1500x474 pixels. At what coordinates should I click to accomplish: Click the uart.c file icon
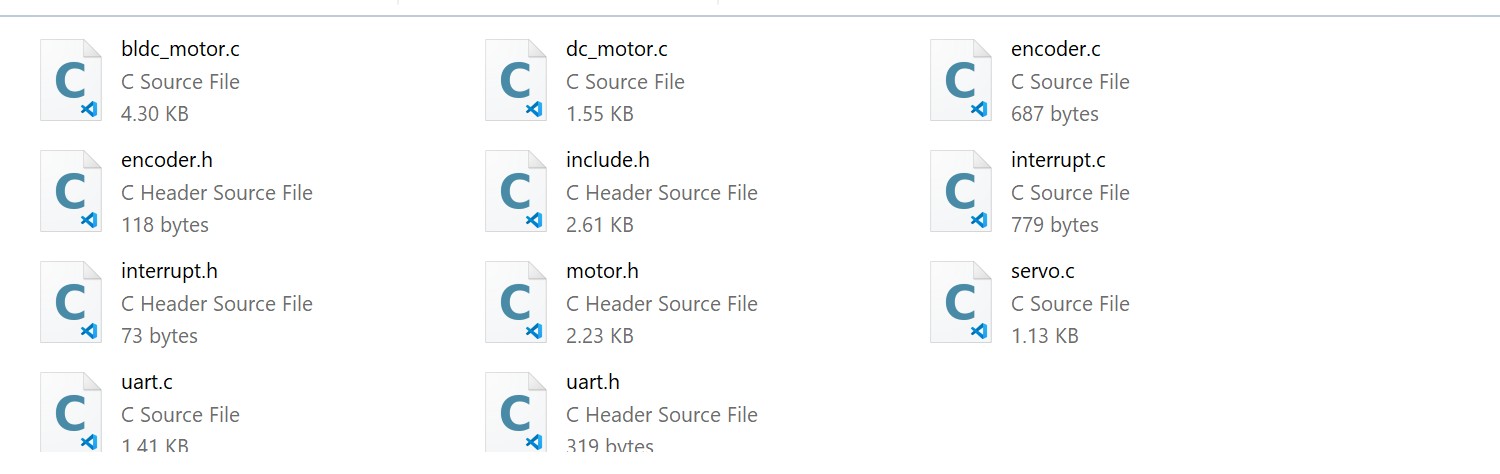[71, 412]
